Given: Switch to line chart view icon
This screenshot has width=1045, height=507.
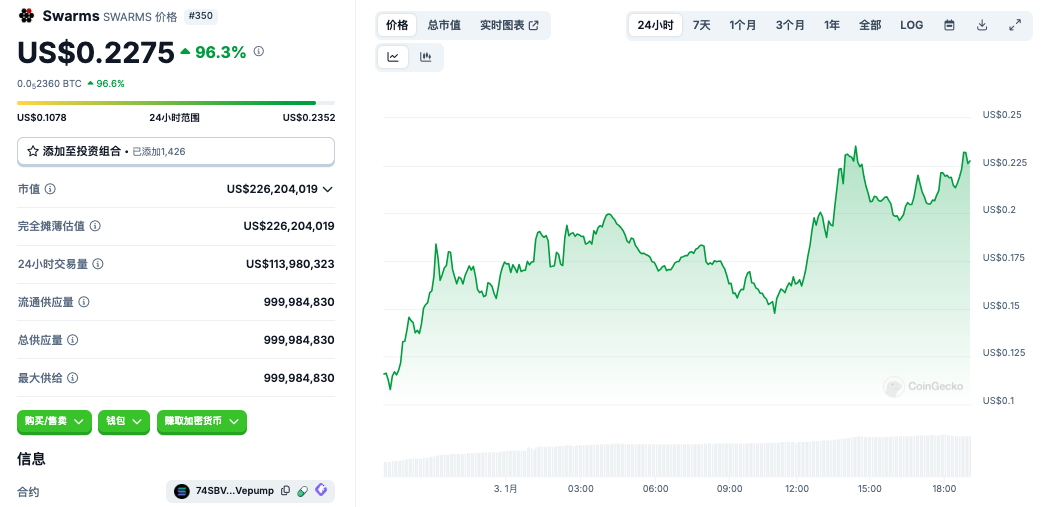Looking at the screenshot, I should pos(393,57).
